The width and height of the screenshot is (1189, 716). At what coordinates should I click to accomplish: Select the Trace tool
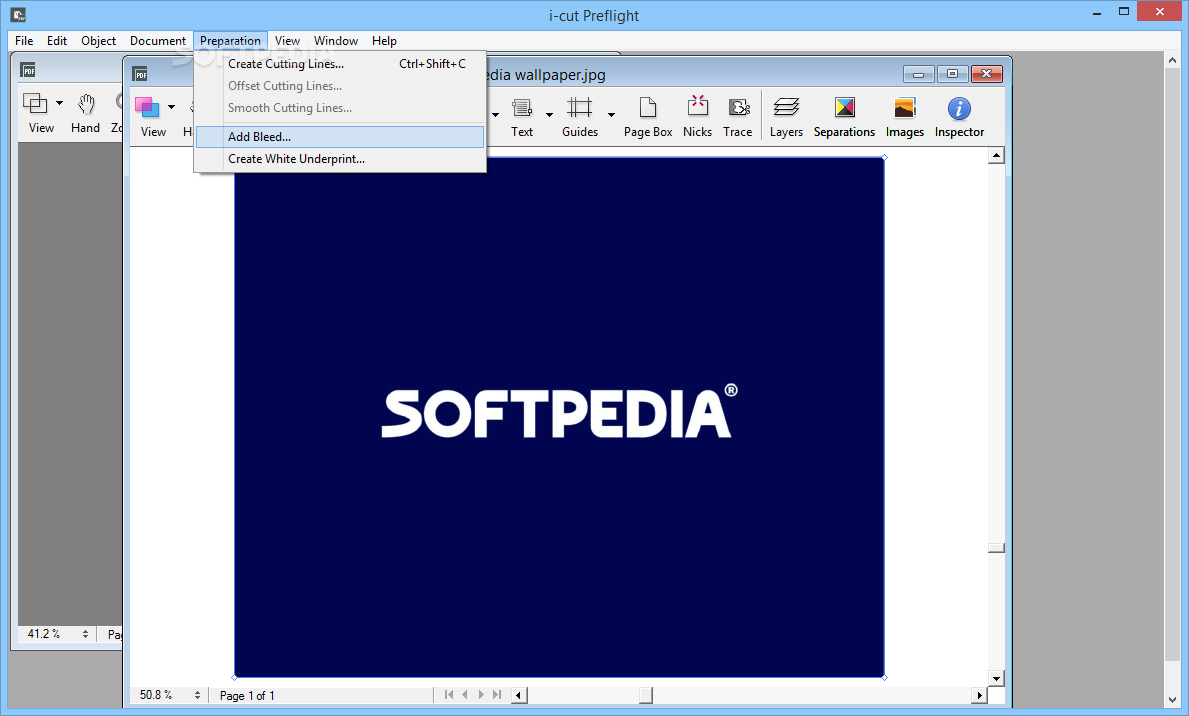coord(738,117)
